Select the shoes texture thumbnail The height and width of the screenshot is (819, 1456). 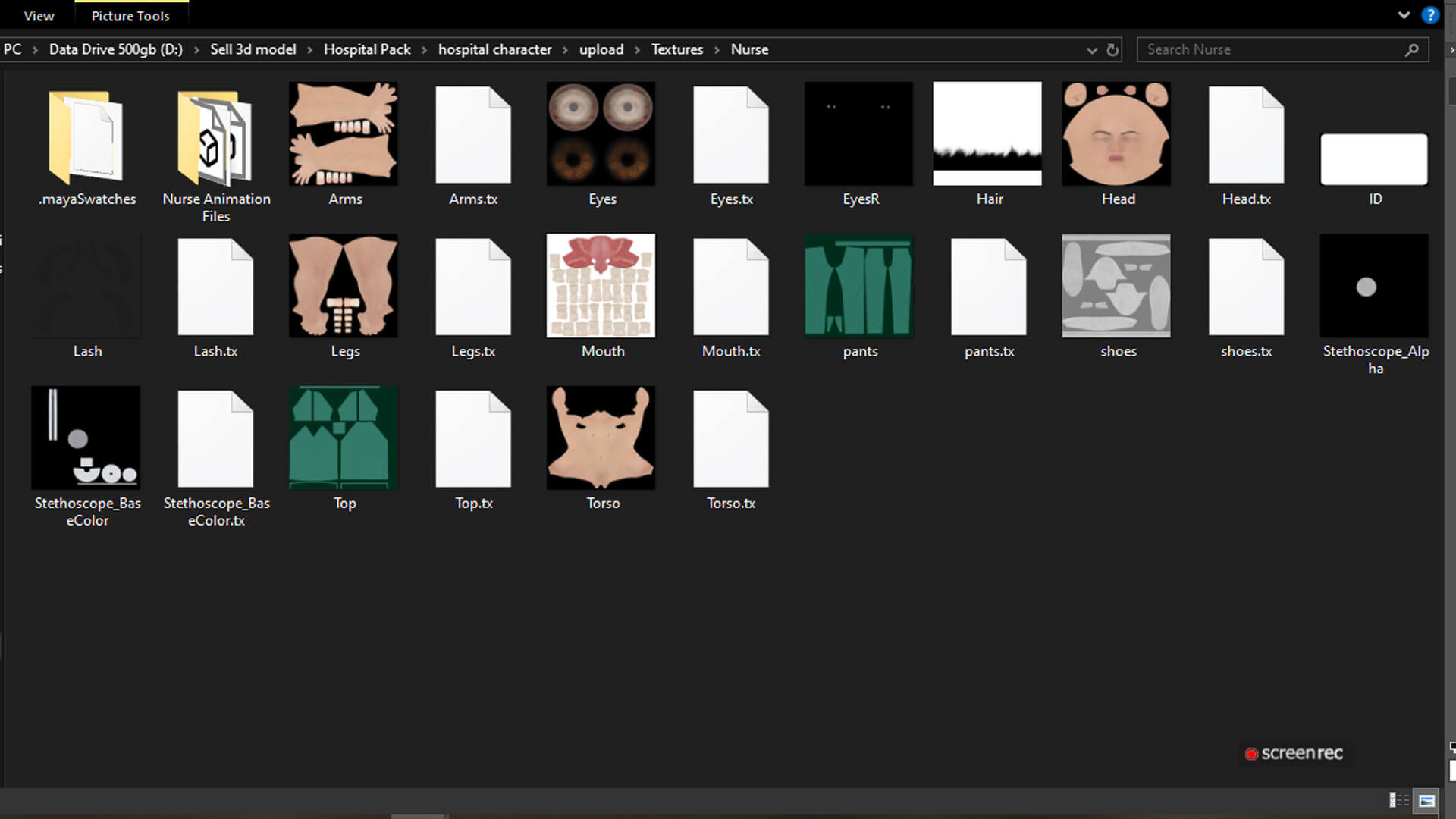pos(1116,286)
